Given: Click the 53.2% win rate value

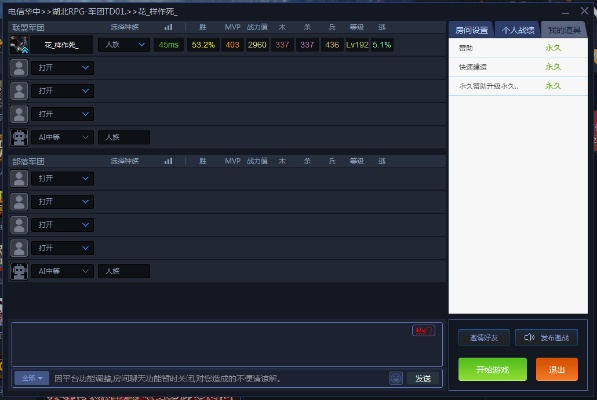Looking at the screenshot, I should (x=203, y=45).
